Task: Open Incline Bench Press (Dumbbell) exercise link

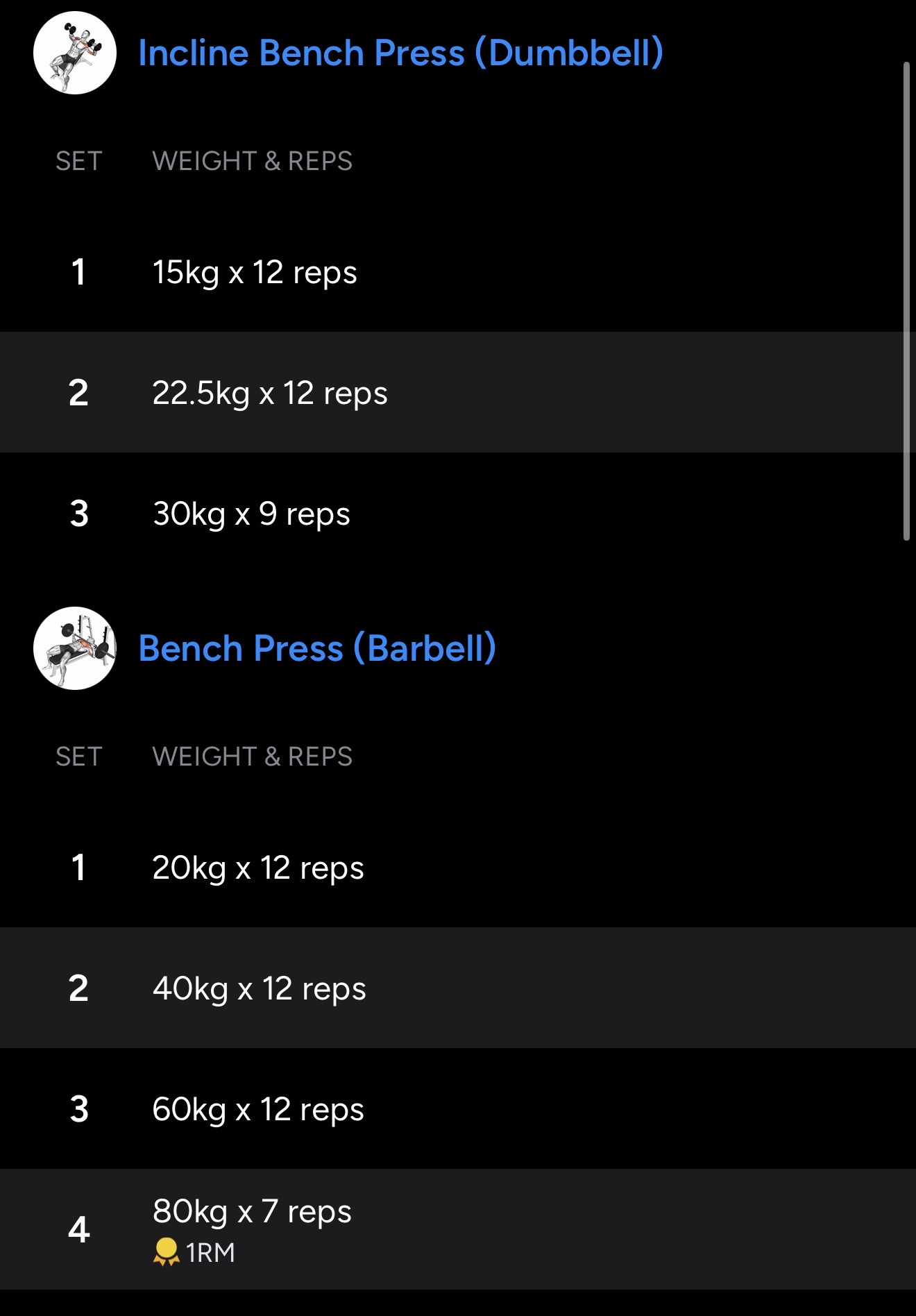Action: point(400,53)
